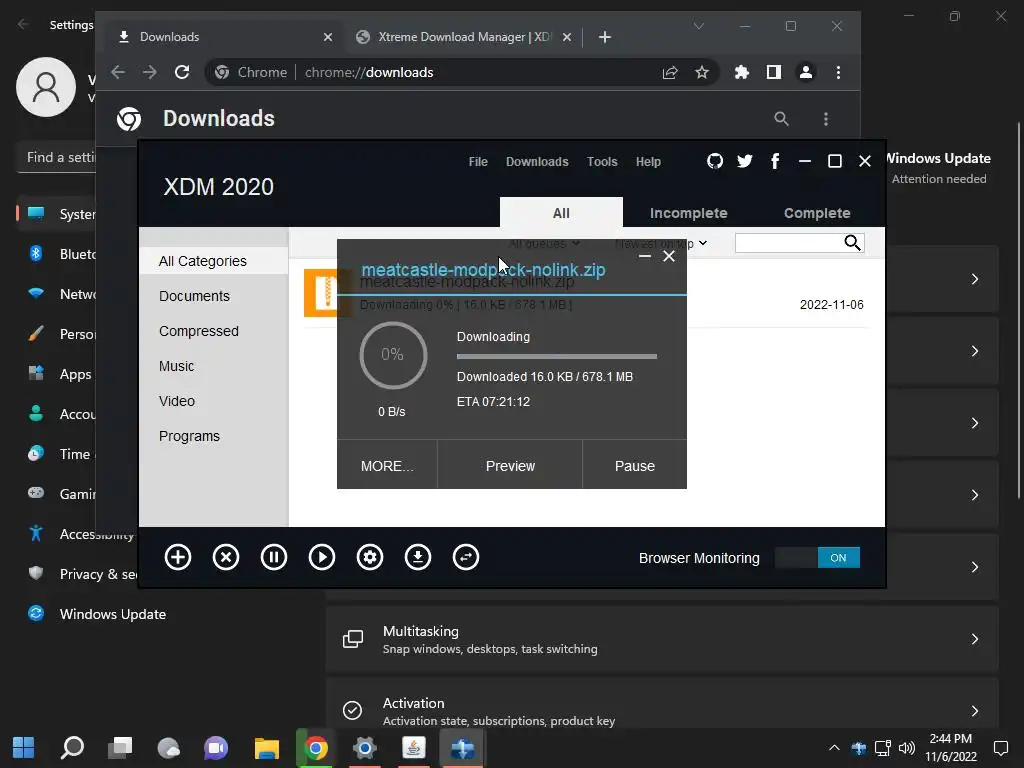Click the meatcastle-modpack-nolink.zip title link

(483, 270)
